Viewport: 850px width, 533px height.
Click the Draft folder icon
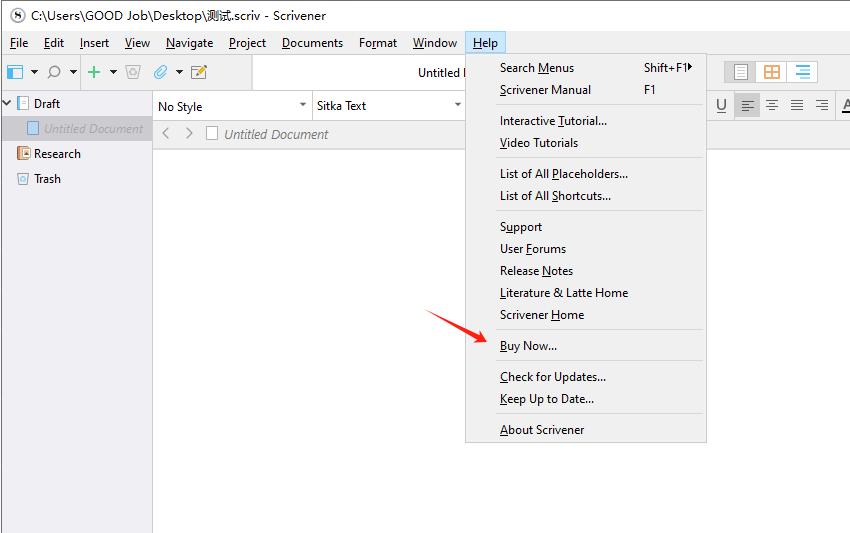click(x=23, y=103)
